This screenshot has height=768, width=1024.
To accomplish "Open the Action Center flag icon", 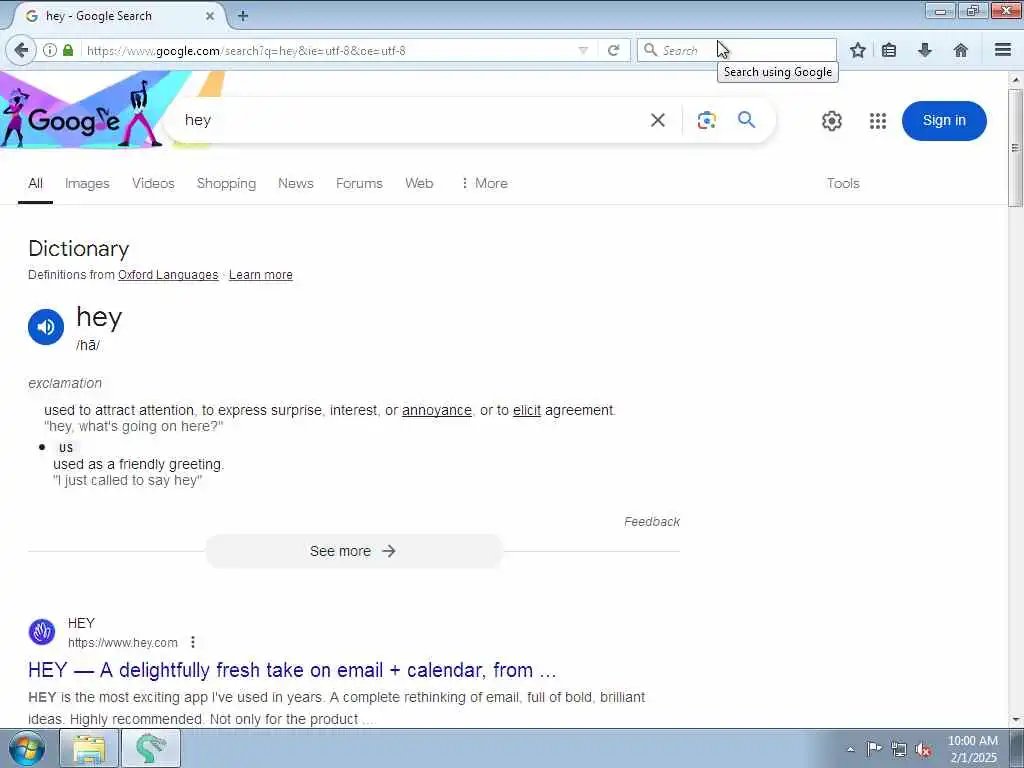I will [x=874, y=749].
